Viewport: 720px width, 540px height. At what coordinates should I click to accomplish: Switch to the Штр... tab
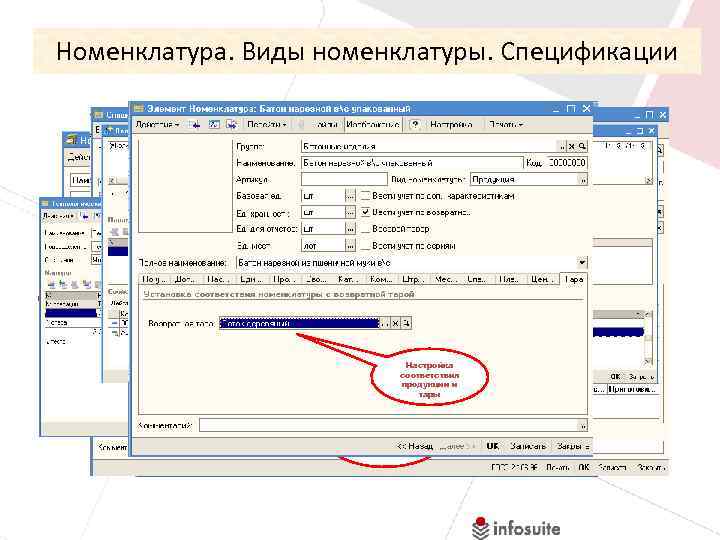(x=411, y=279)
